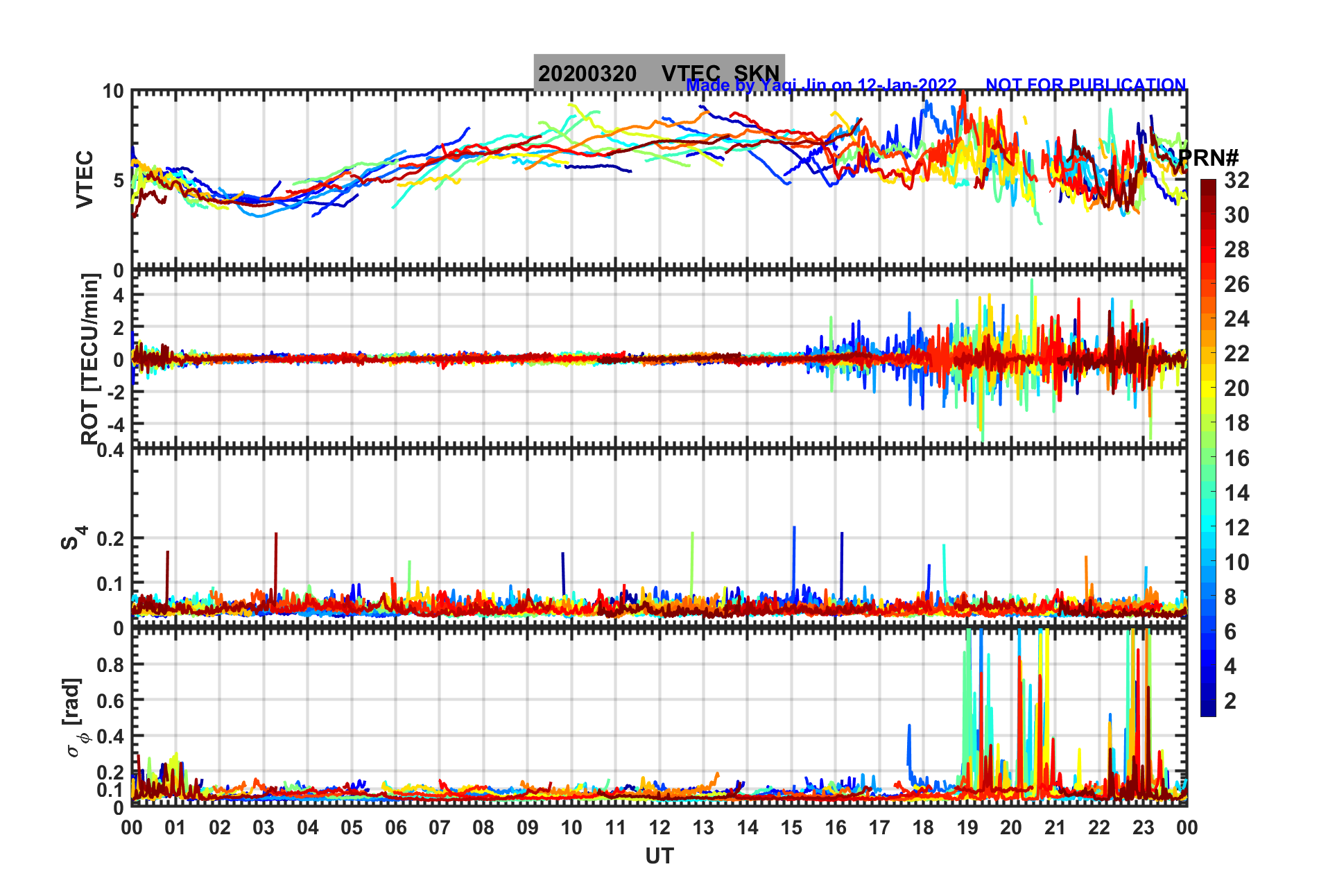The height and width of the screenshot is (896, 1319).
Task: Select the "ROT [TECU/min]" y-axis label
Action: tap(89, 359)
